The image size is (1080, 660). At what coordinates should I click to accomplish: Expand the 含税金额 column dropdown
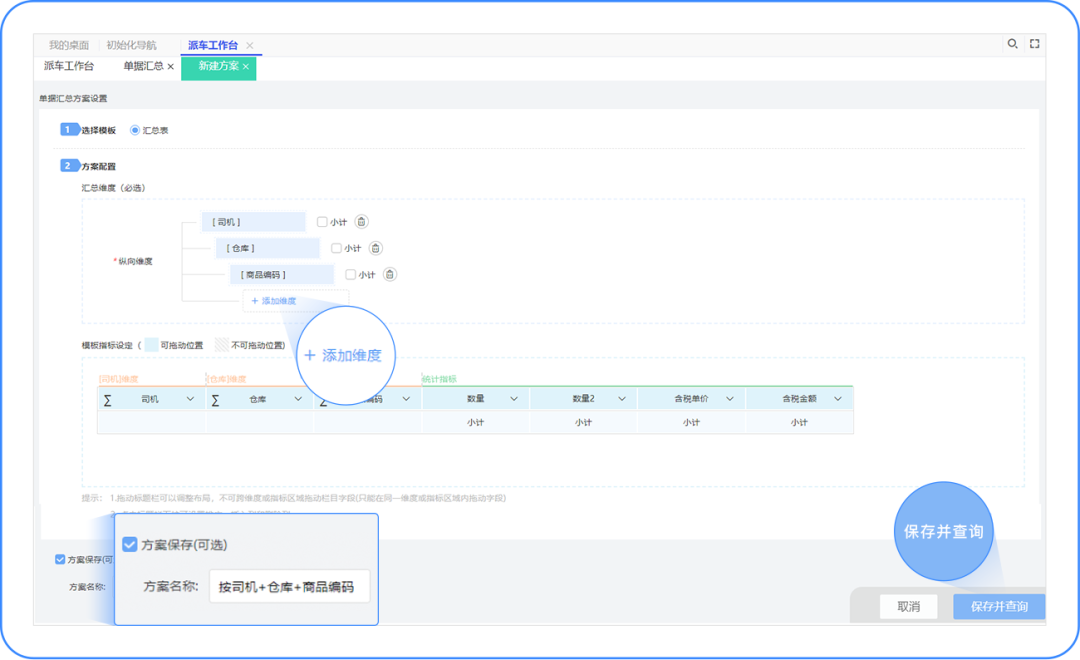coord(838,399)
